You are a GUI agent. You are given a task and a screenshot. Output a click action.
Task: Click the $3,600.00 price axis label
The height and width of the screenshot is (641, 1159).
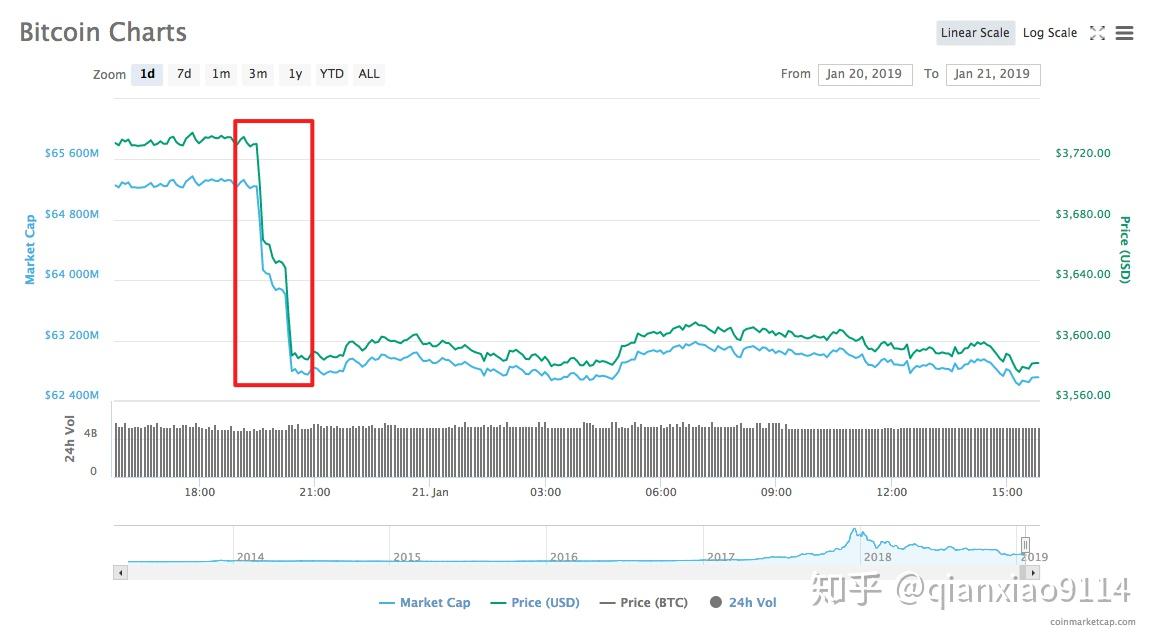pos(1082,335)
